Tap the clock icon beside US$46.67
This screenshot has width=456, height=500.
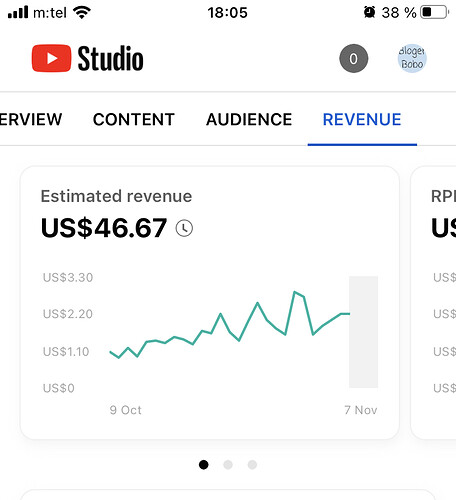pos(184,228)
